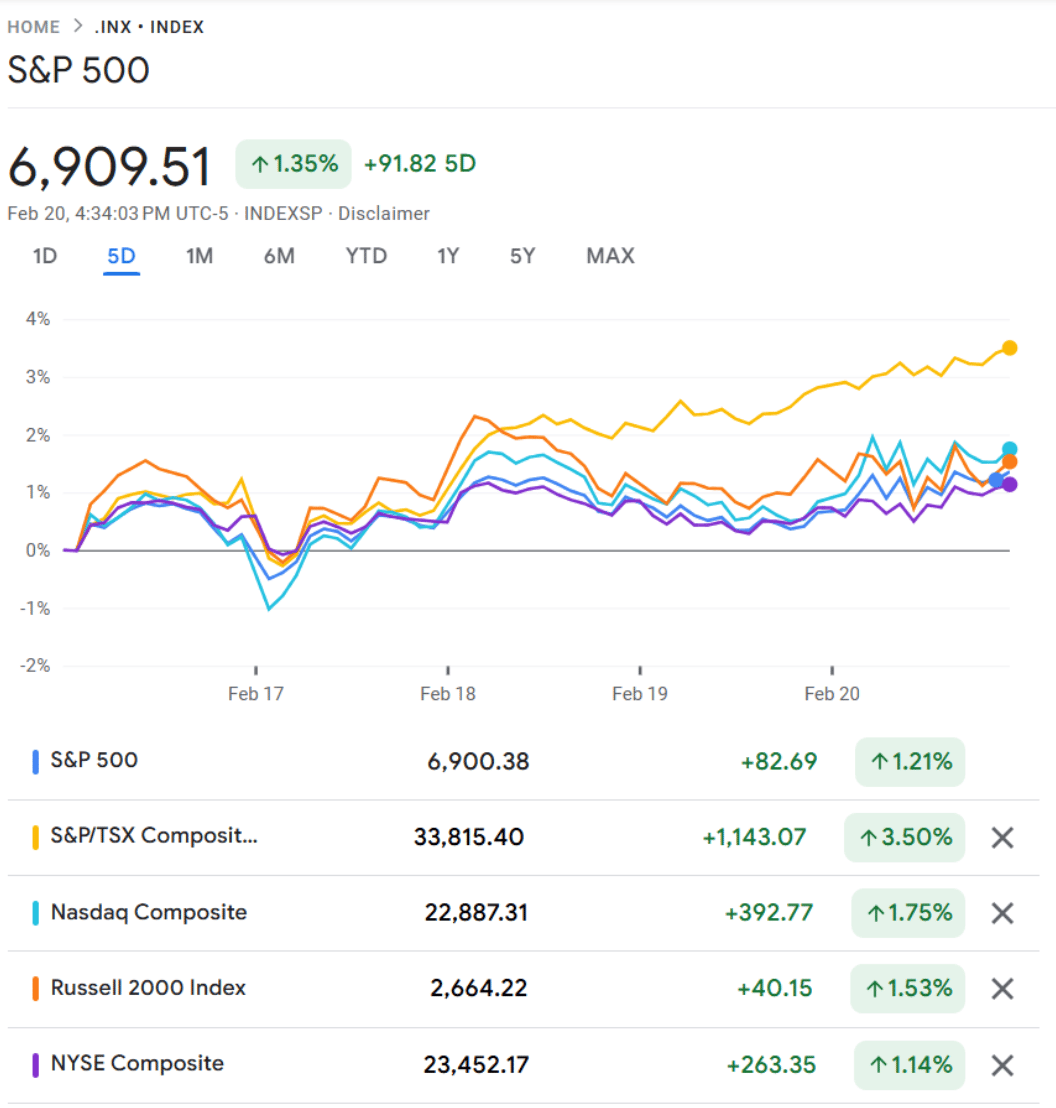Click the yellow S&P/TSX endpoint dot on chart
This screenshot has width=1056, height=1108.
click(1009, 348)
